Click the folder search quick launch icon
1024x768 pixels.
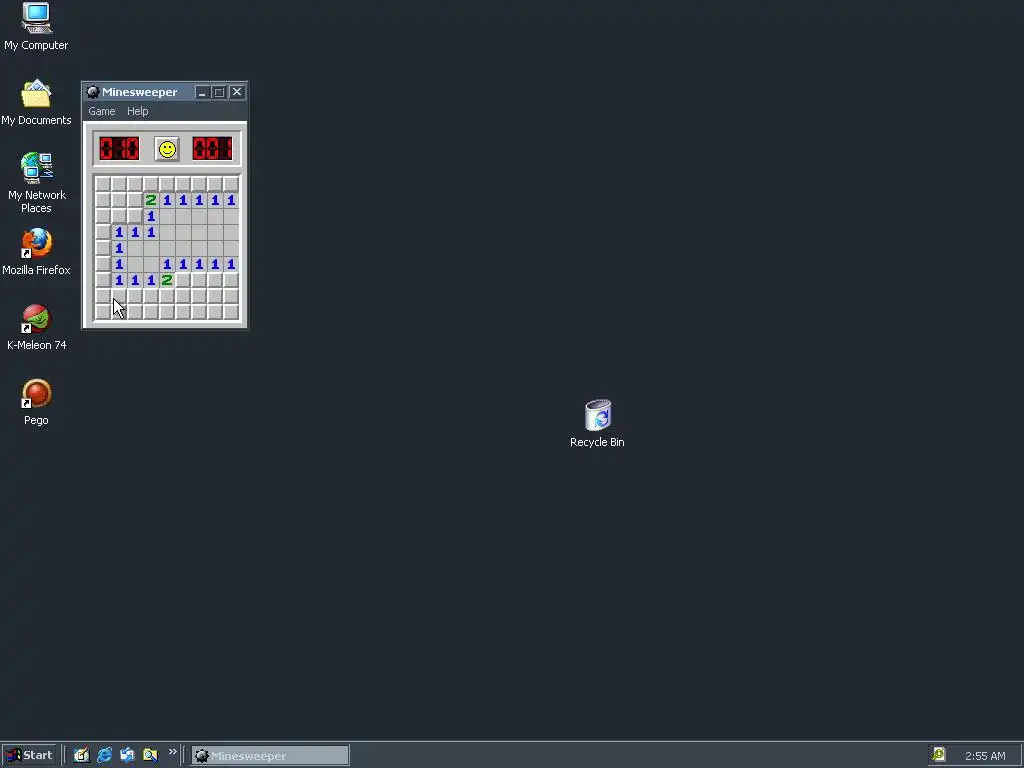pyautogui.click(x=150, y=755)
